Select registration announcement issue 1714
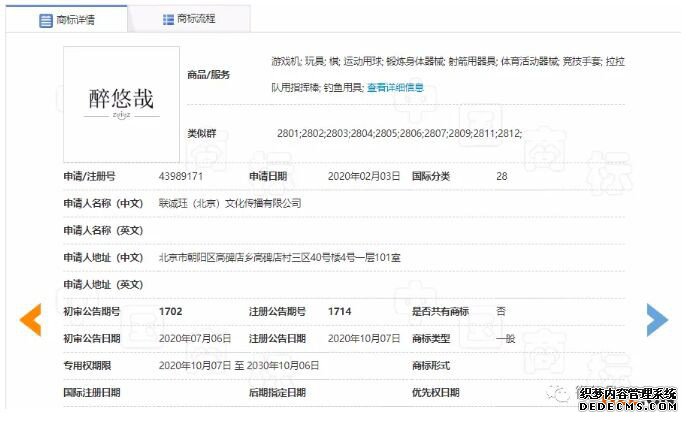 (x=340, y=312)
